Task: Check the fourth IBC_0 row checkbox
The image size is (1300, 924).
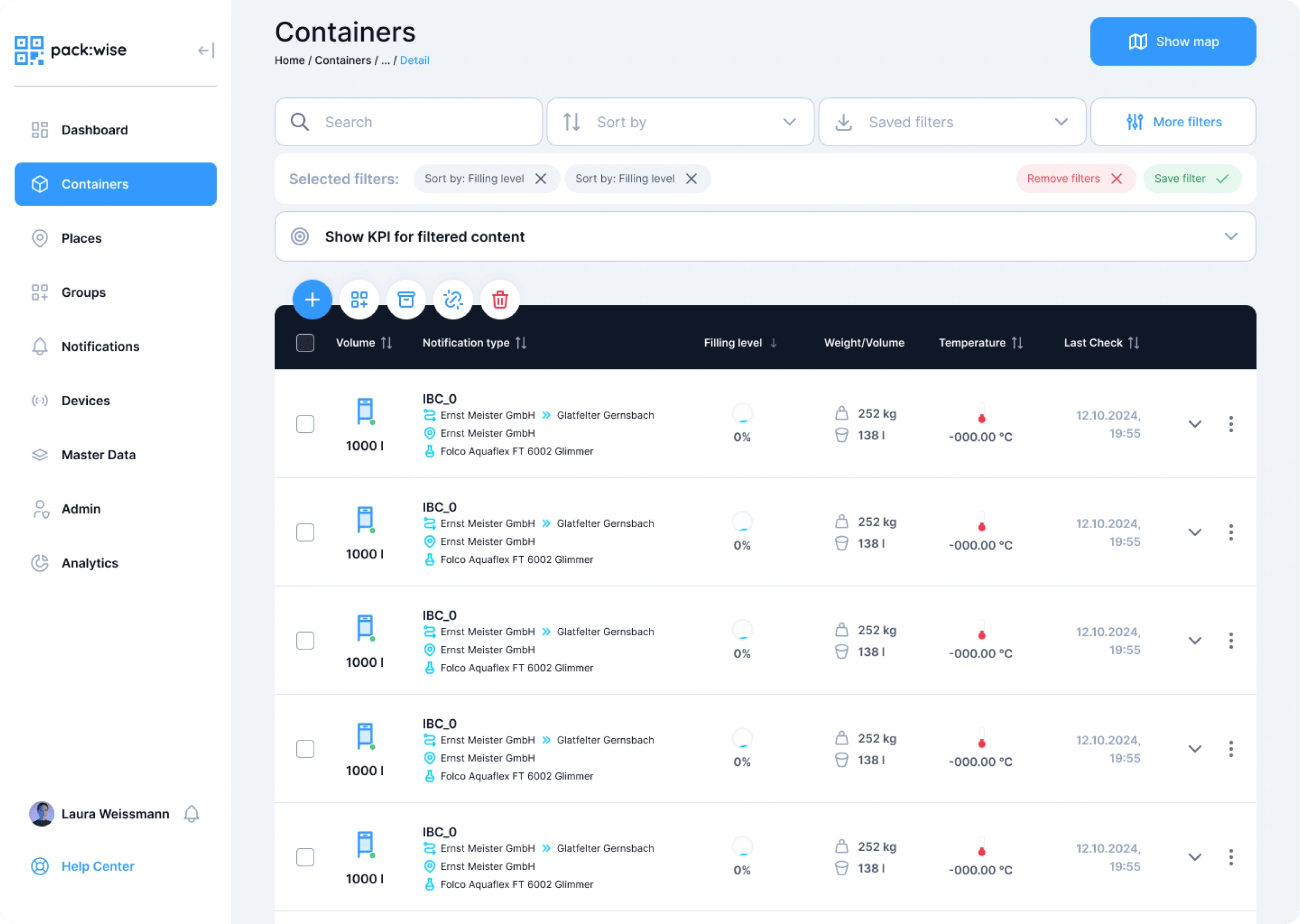Action: pyautogui.click(x=305, y=749)
